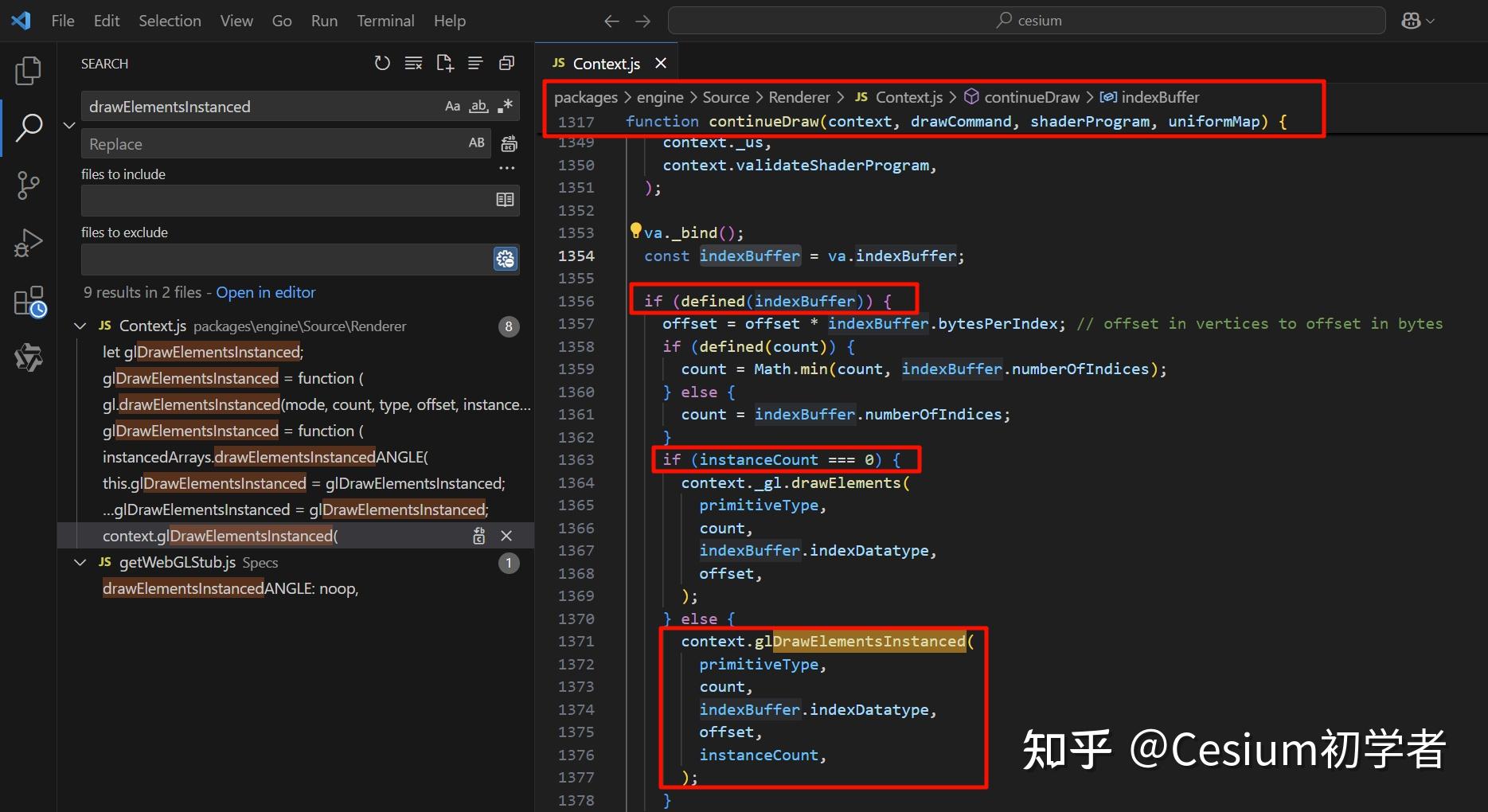Open the Terminal menu

(385, 21)
